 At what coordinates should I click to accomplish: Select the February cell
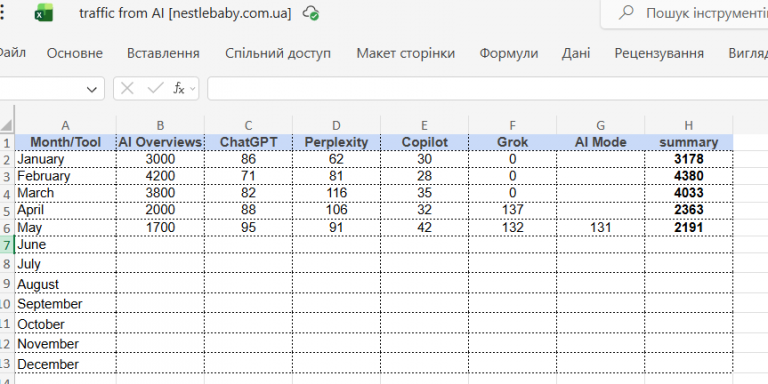tap(66, 176)
